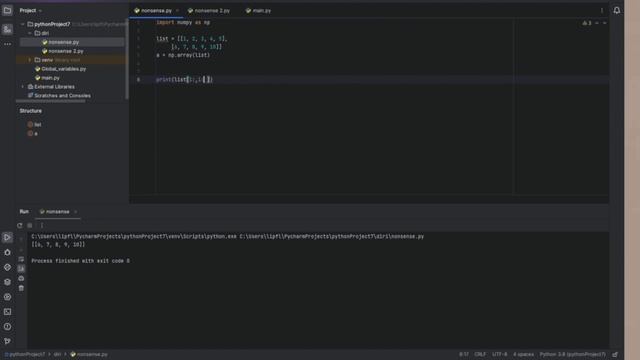Click nonsense.py in the breadcrumb bar
Viewport: 640px width, 360px height.
click(92, 354)
